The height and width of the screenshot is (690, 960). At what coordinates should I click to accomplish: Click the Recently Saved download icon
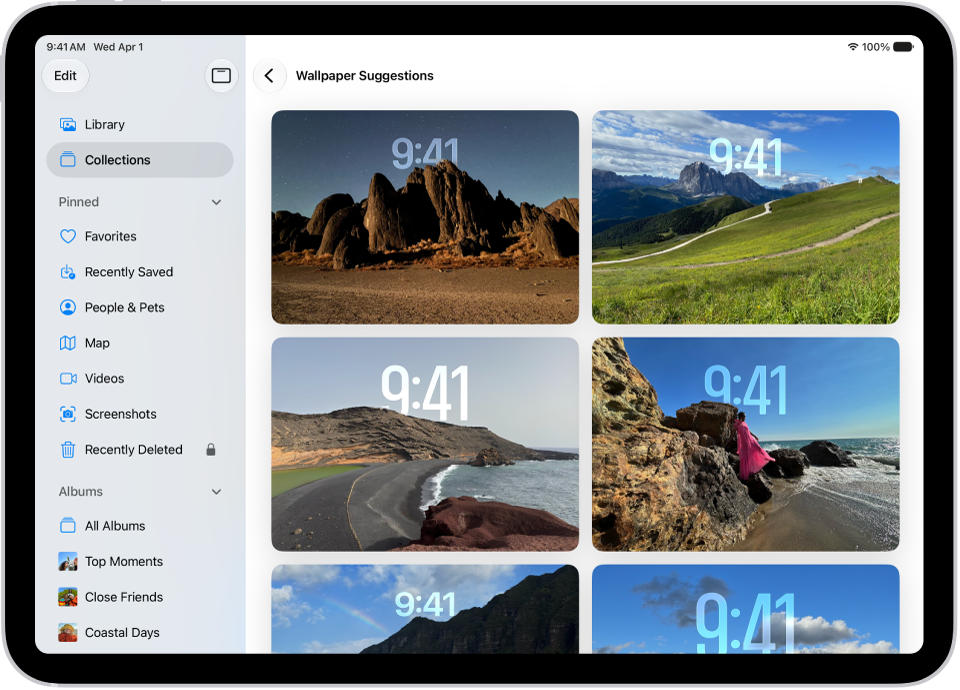68,272
